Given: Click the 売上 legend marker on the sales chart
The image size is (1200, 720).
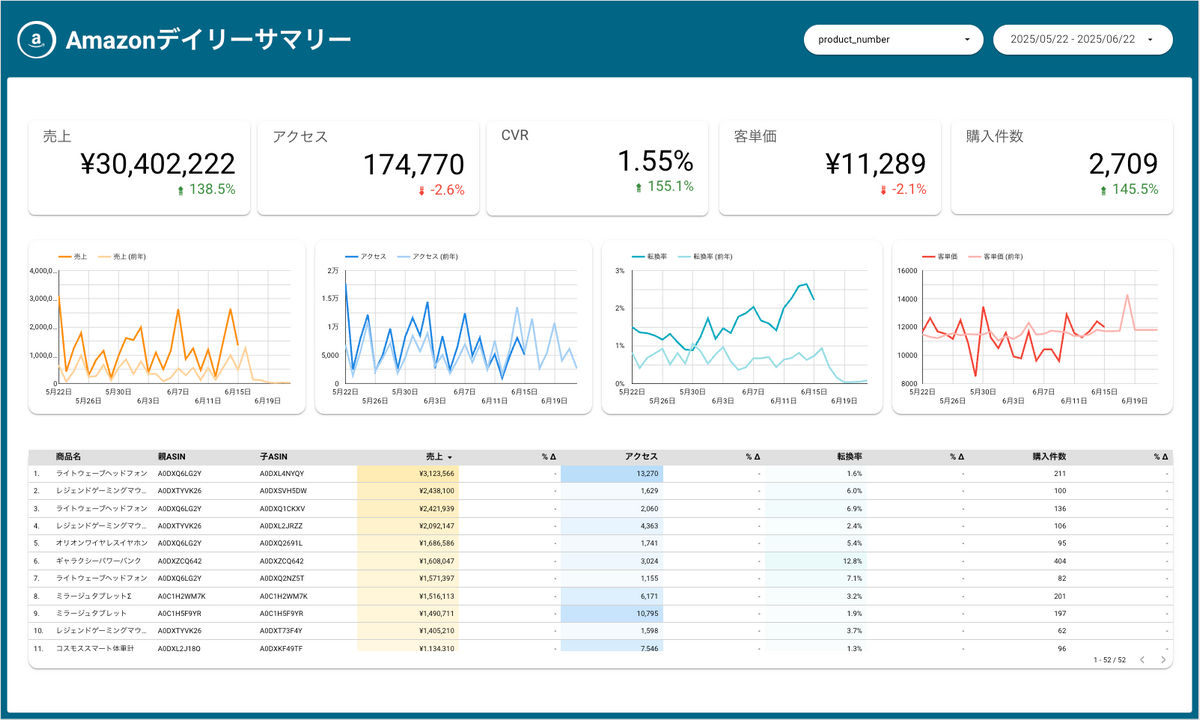Looking at the screenshot, I should click(63, 255).
